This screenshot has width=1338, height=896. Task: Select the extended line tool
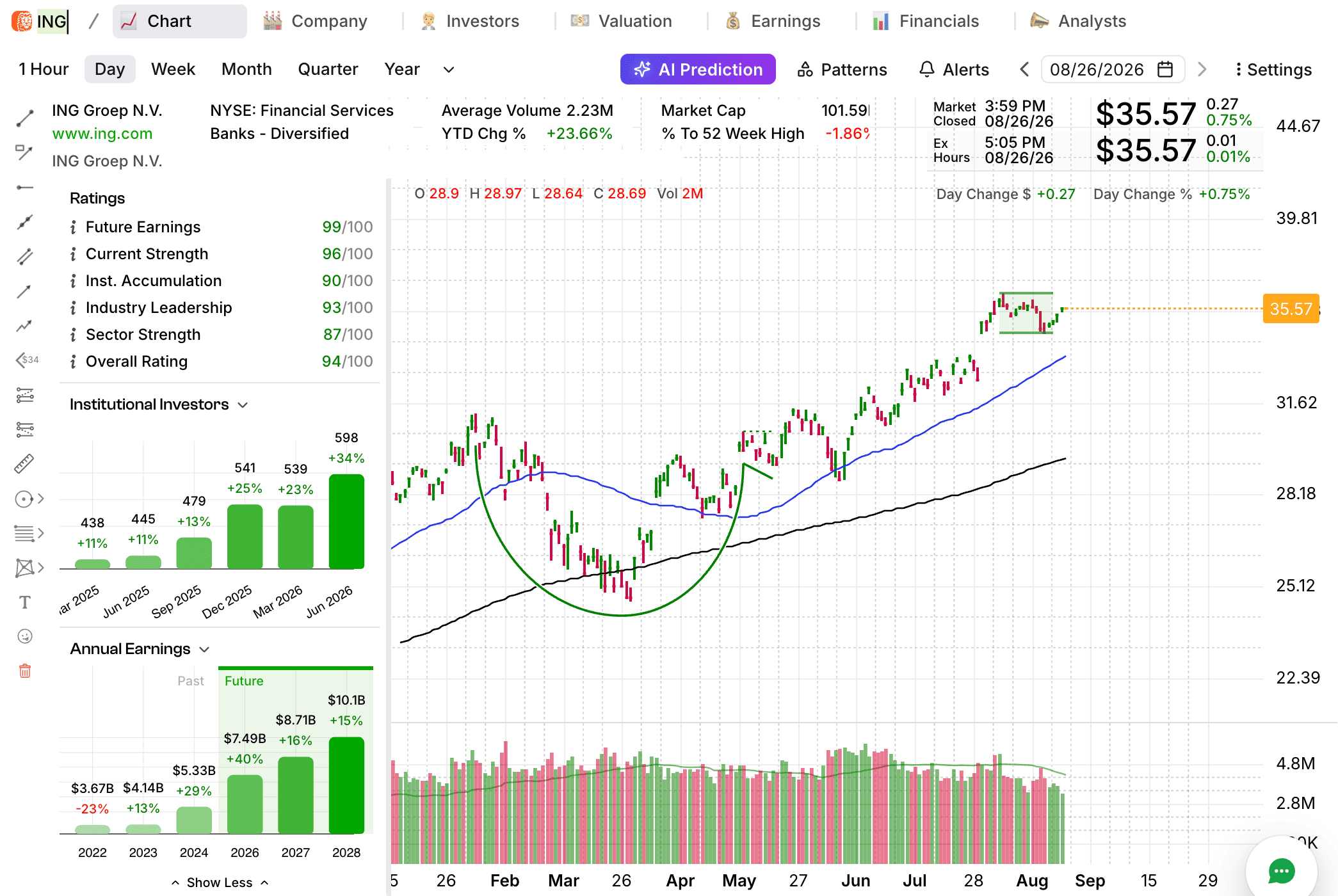pyautogui.click(x=24, y=222)
